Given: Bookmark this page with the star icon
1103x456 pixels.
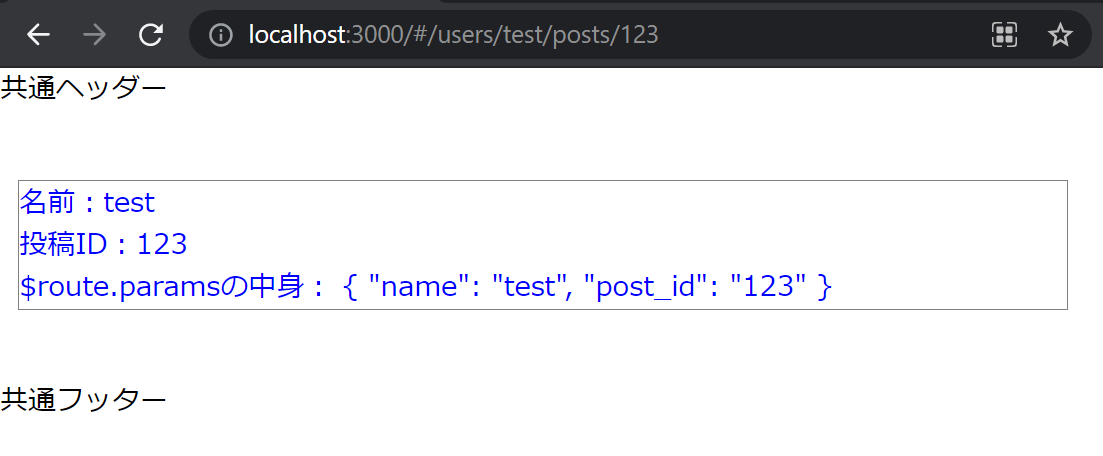Looking at the screenshot, I should 1059,35.
